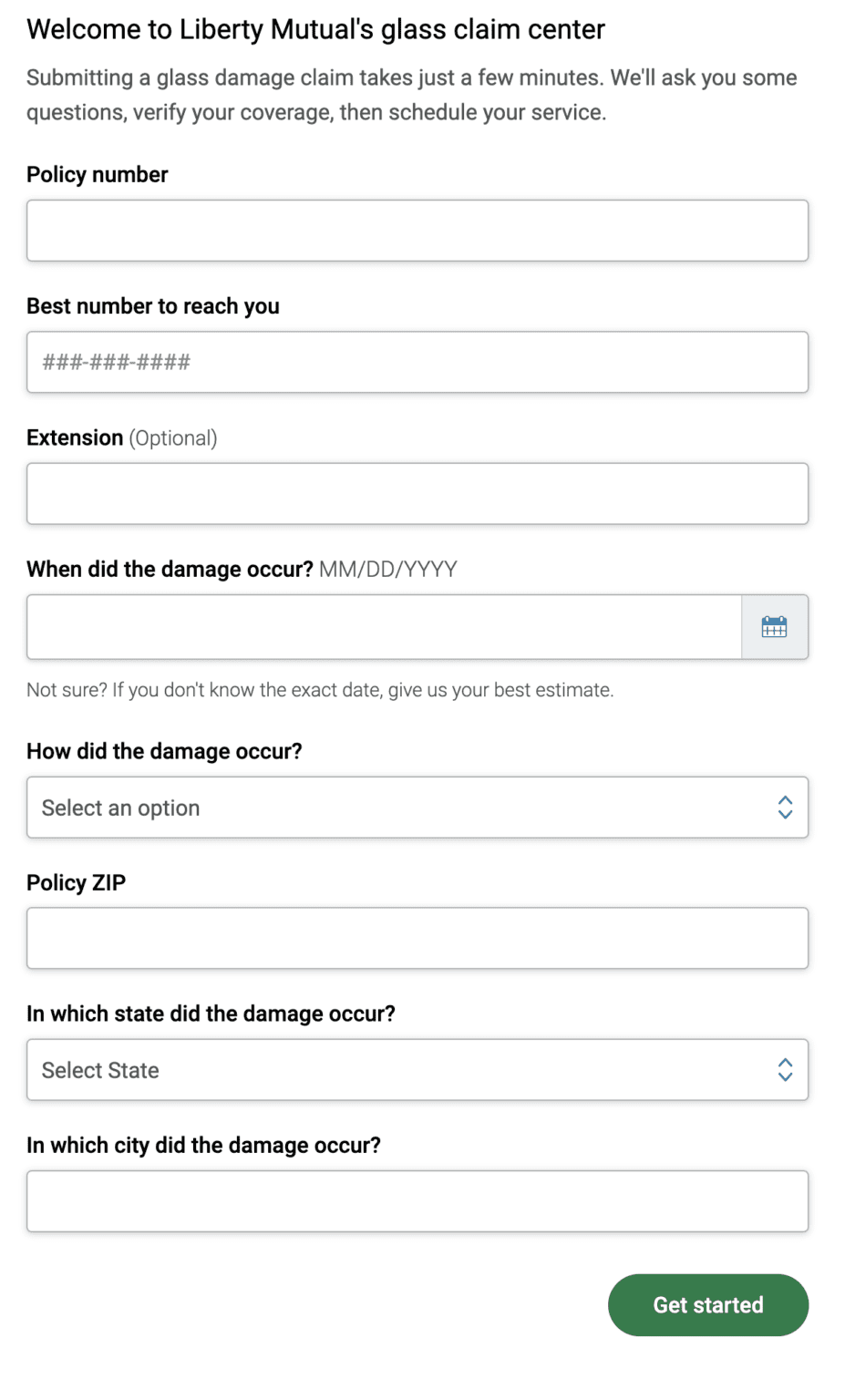Open the calendar date picker icon
Screen dimensions: 845x1400
coord(774,627)
